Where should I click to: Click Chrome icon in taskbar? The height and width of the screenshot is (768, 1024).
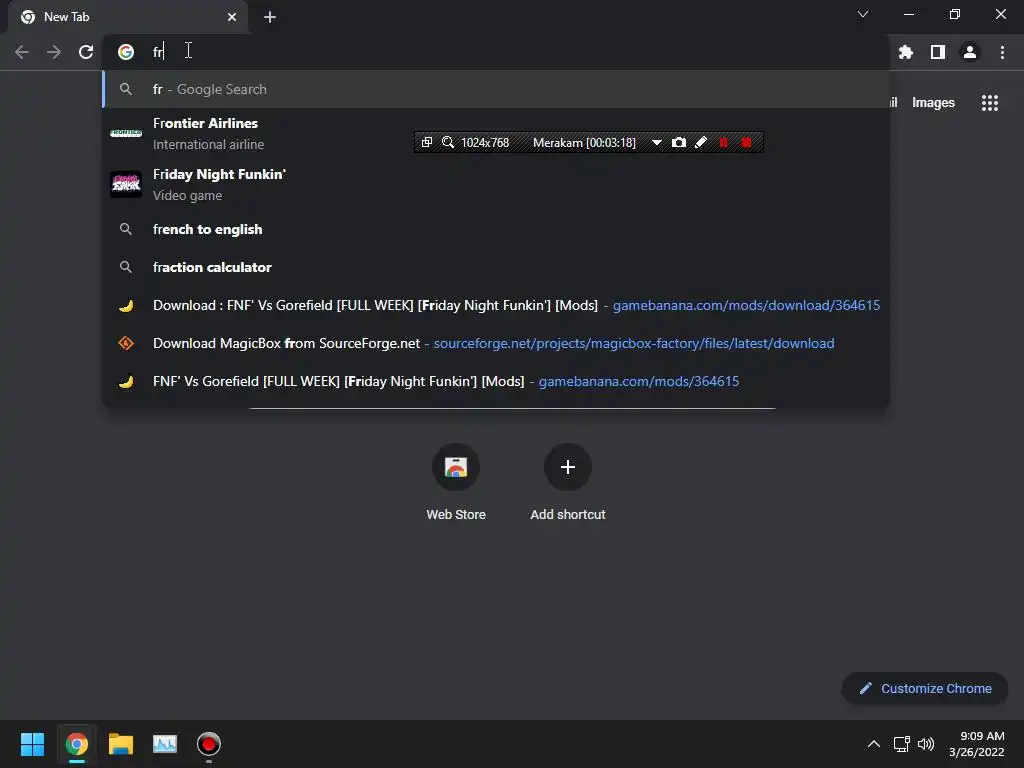click(76, 744)
